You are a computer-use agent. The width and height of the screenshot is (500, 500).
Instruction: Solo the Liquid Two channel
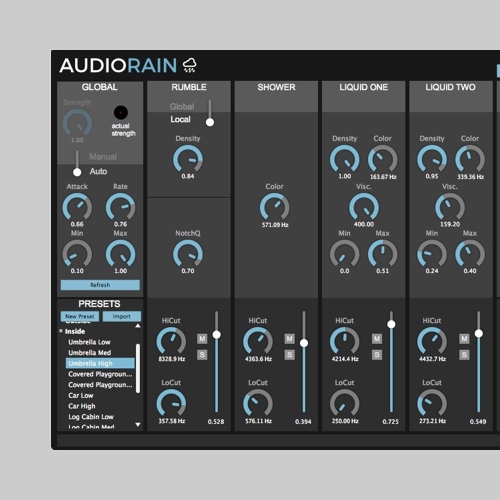point(464,355)
